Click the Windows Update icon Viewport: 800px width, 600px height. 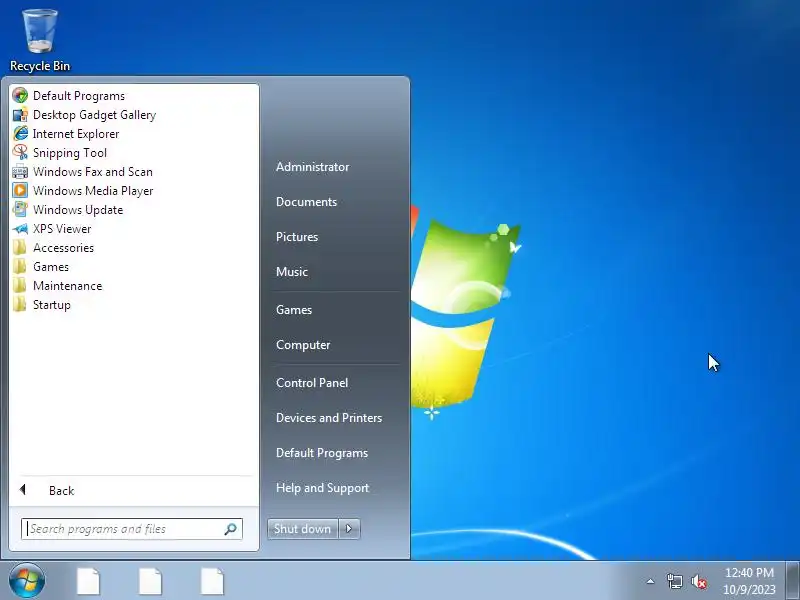click(x=20, y=209)
